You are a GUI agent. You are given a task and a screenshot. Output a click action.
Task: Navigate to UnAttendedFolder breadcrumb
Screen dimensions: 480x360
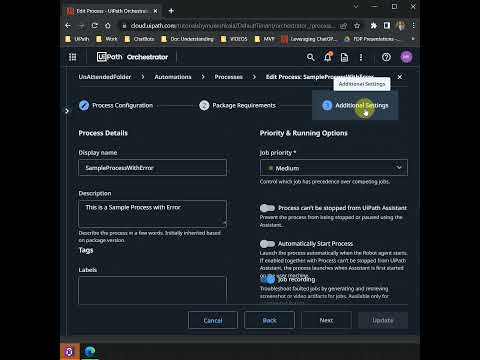point(105,77)
